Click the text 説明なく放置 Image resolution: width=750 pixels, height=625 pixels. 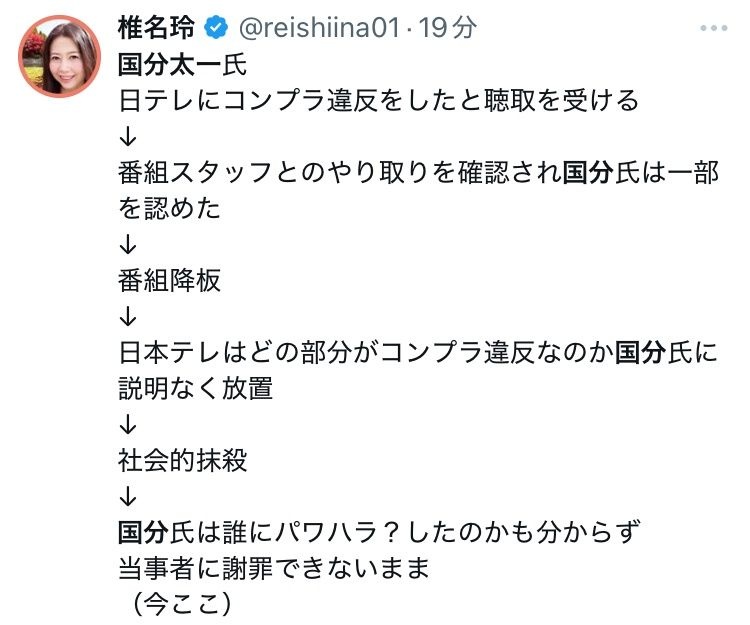(195, 389)
